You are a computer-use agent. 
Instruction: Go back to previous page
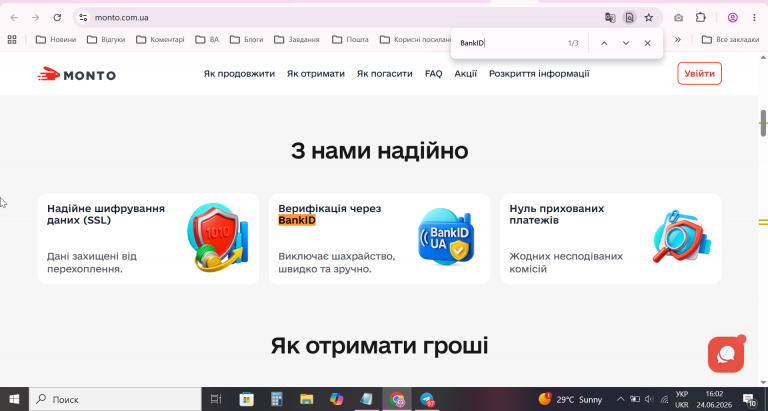tap(14, 18)
